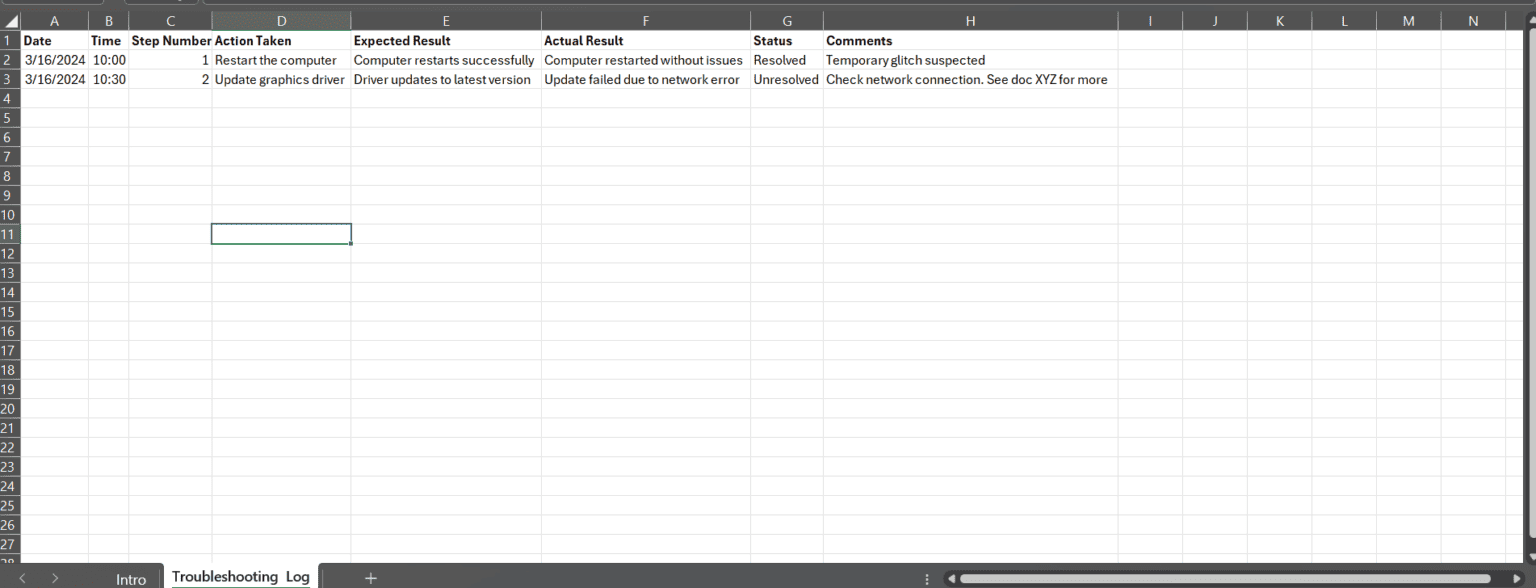
Task: Select the Troubleshooting Log sheet tab
Action: [x=241, y=577]
